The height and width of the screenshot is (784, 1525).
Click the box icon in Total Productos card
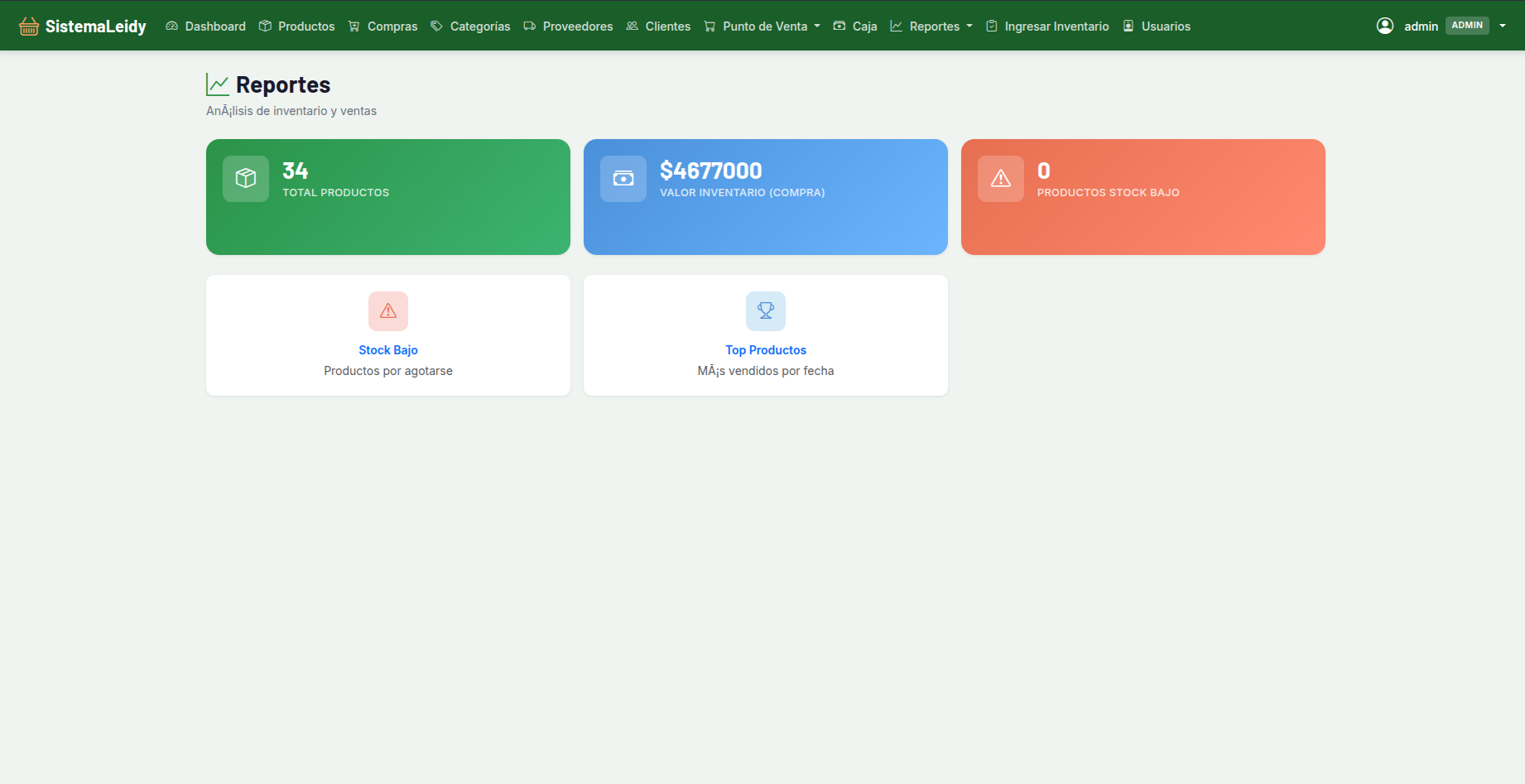(246, 179)
